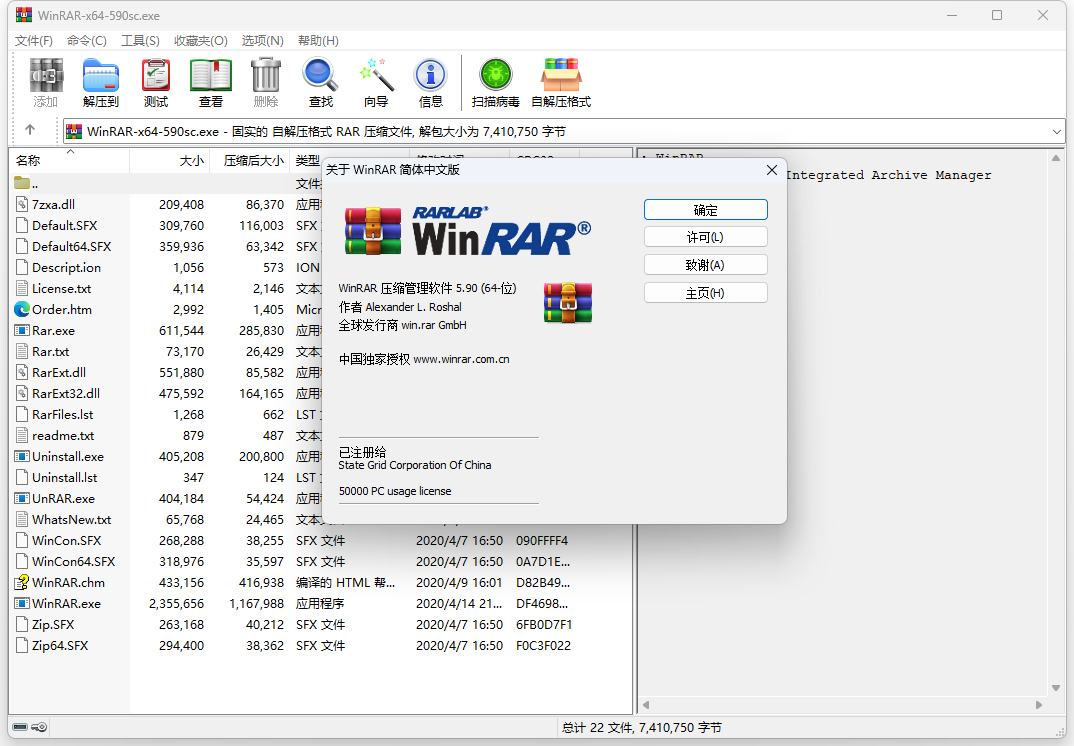Select the file Uninstall.lst
This screenshot has width=1074, height=746.
pyautogui.click(x=64, y=477)
